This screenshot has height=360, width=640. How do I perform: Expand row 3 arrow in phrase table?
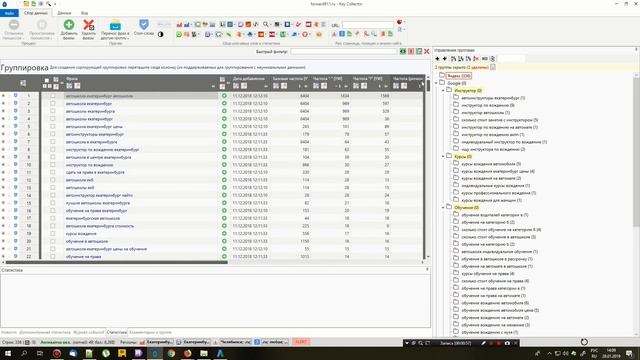[x=3, y=111]
